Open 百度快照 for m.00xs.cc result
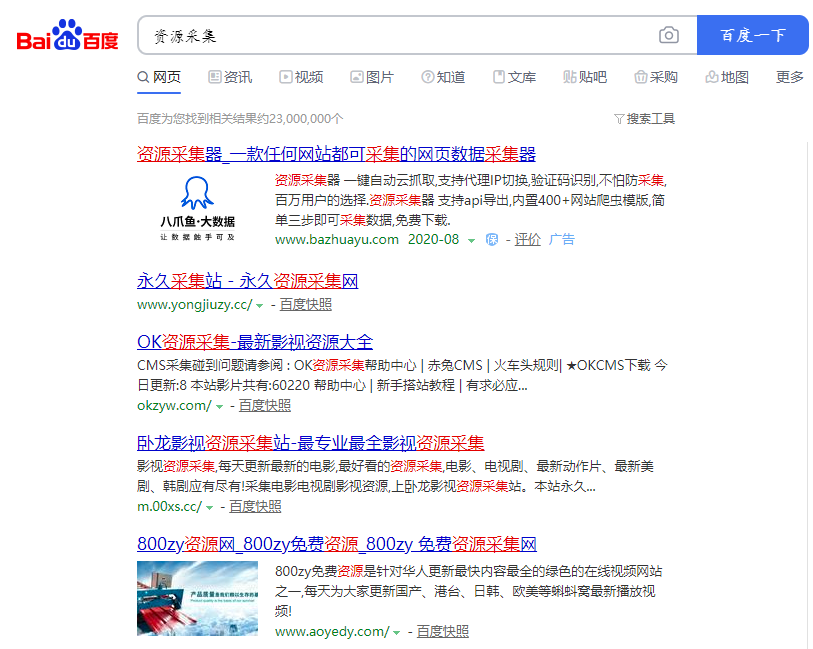Image resolution: width=813 pixels, height=649 pixels. coord(255,506)
